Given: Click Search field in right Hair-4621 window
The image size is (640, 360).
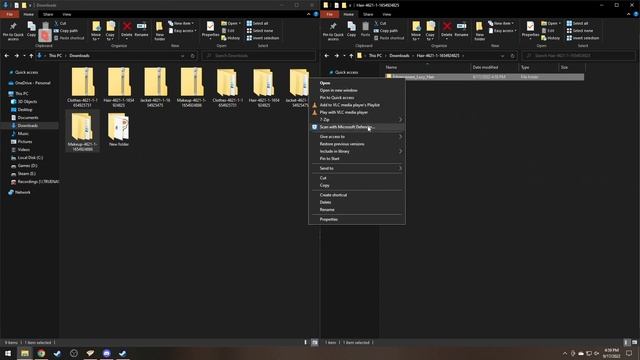Looking at the screenshot, I should pos(579,56).
